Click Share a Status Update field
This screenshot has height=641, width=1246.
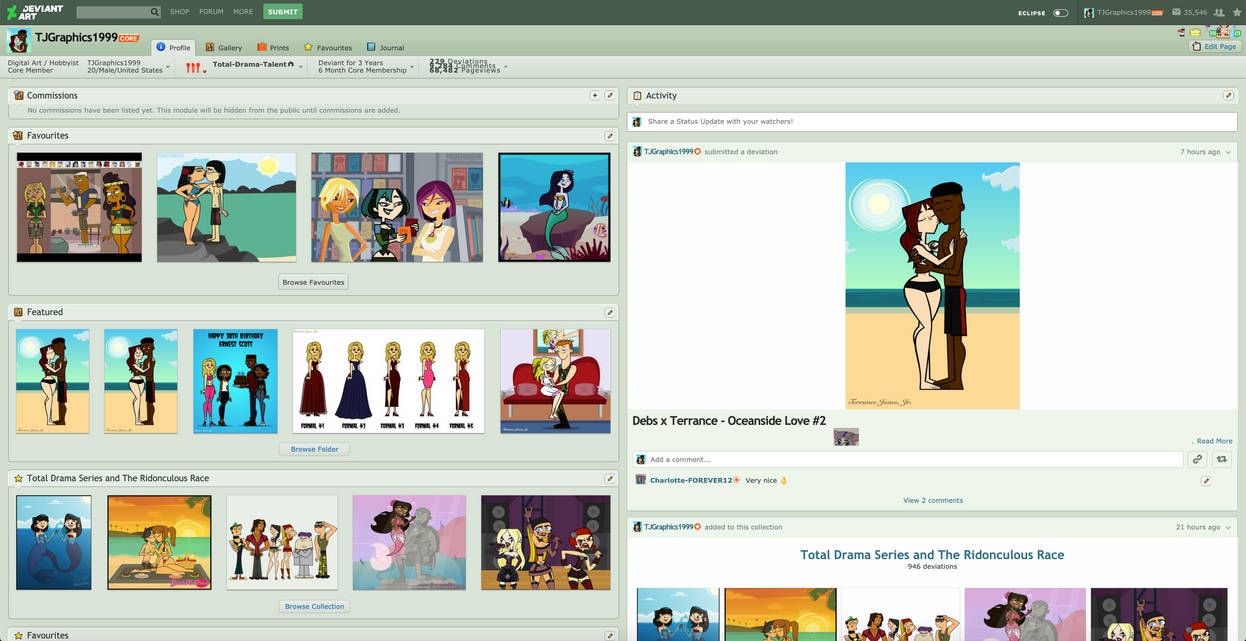pos(932,122)
